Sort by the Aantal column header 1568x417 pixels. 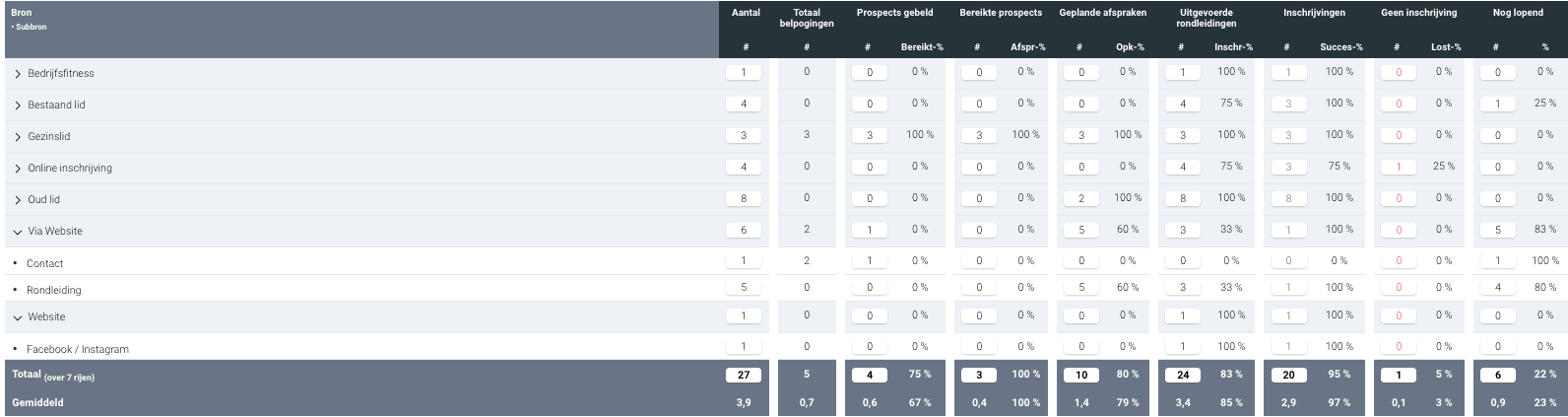click(x=746, y=13)
